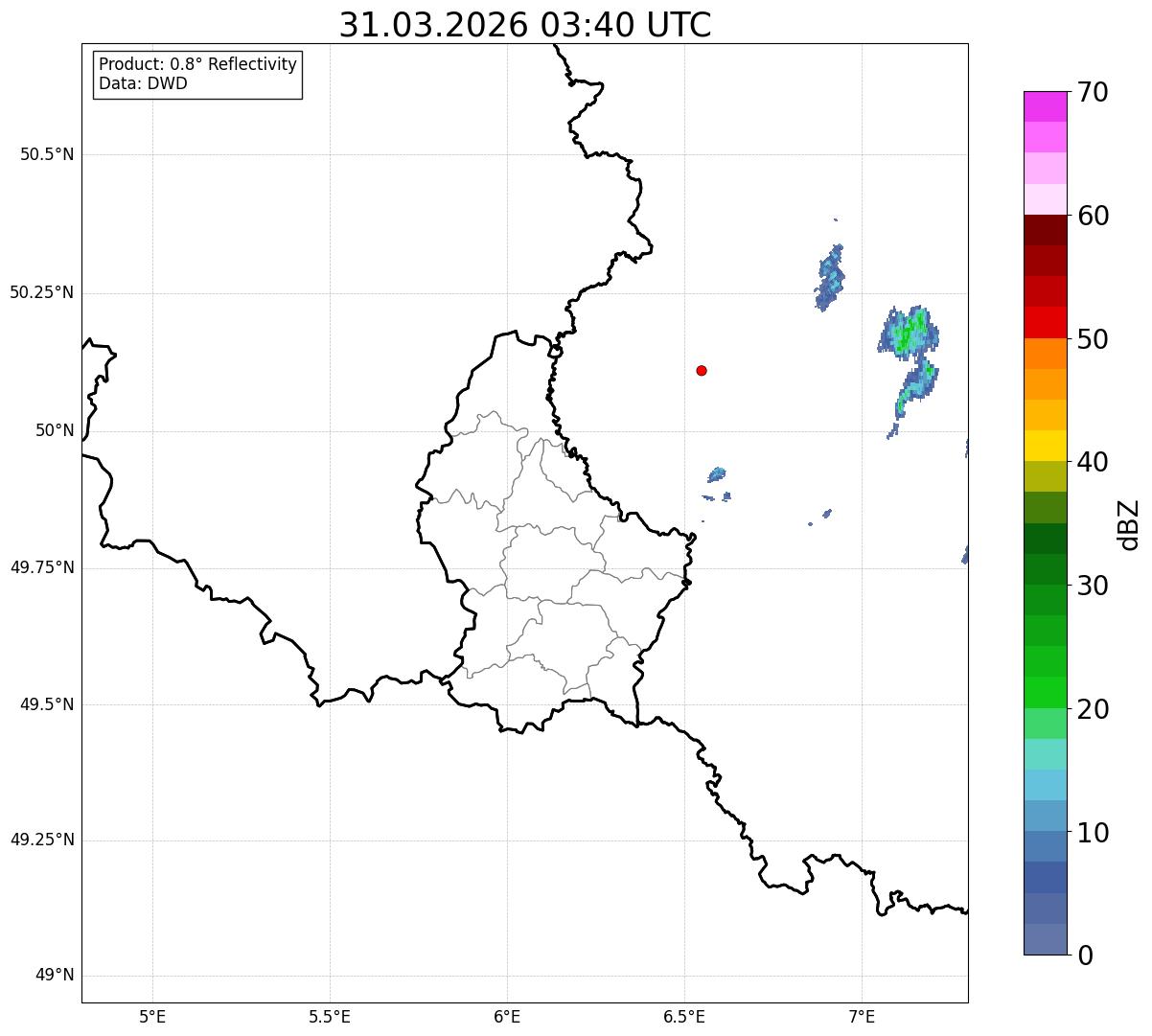Click the 7°E longitude label
This screenshot has height=1036, width=1152.
[x=862, y=1016]
